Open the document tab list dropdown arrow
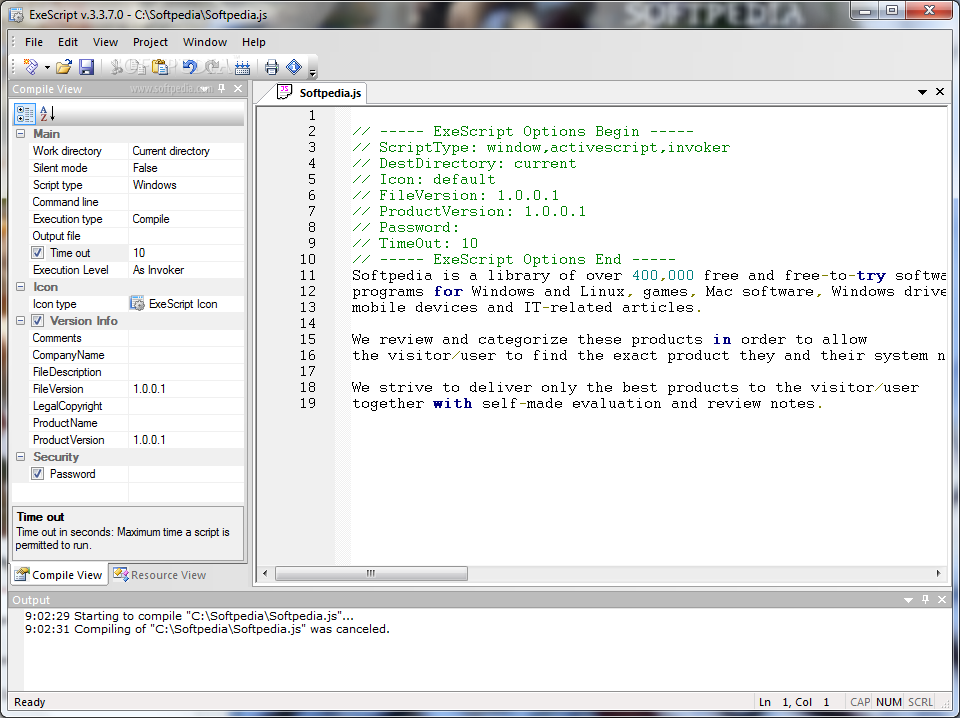This screenshot has height=718, width=960. (922, 92)
